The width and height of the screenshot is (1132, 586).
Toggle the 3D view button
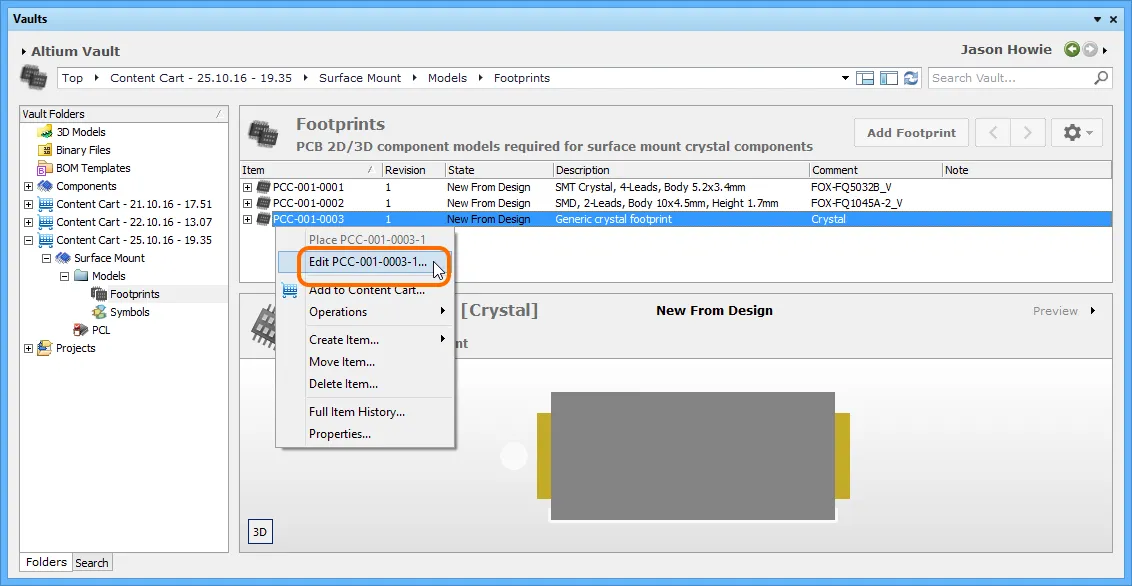pos(260,533)
